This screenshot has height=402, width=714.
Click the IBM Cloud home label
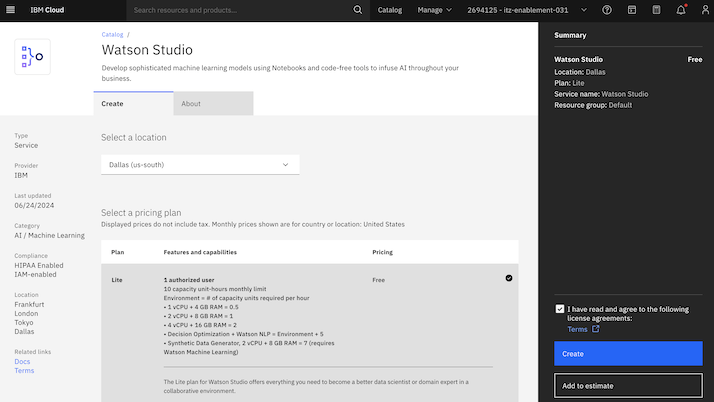47,10
